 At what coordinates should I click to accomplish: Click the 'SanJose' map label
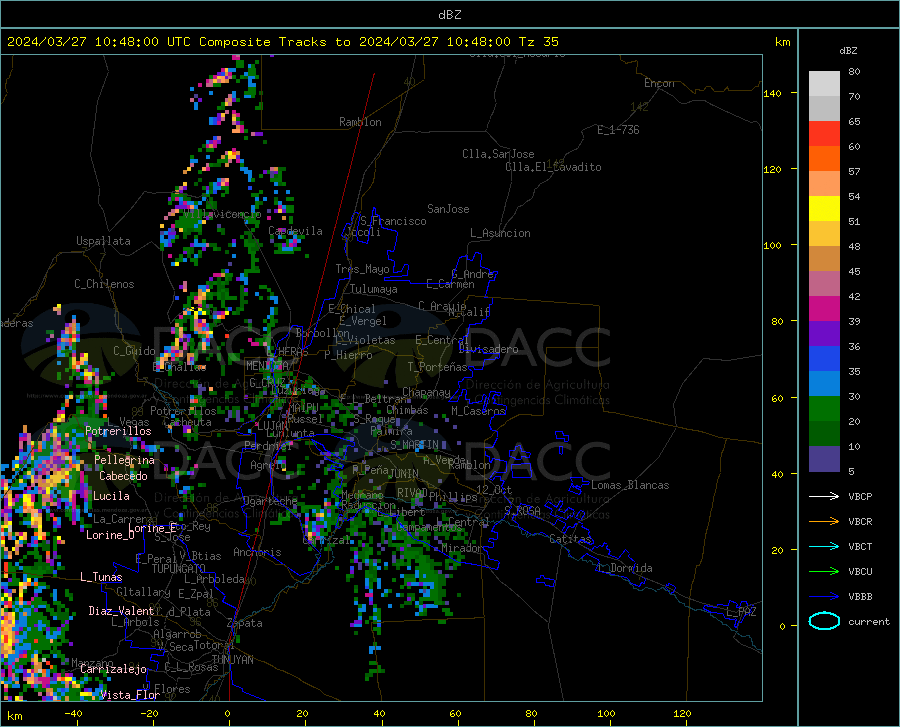[x=448, y=209]
